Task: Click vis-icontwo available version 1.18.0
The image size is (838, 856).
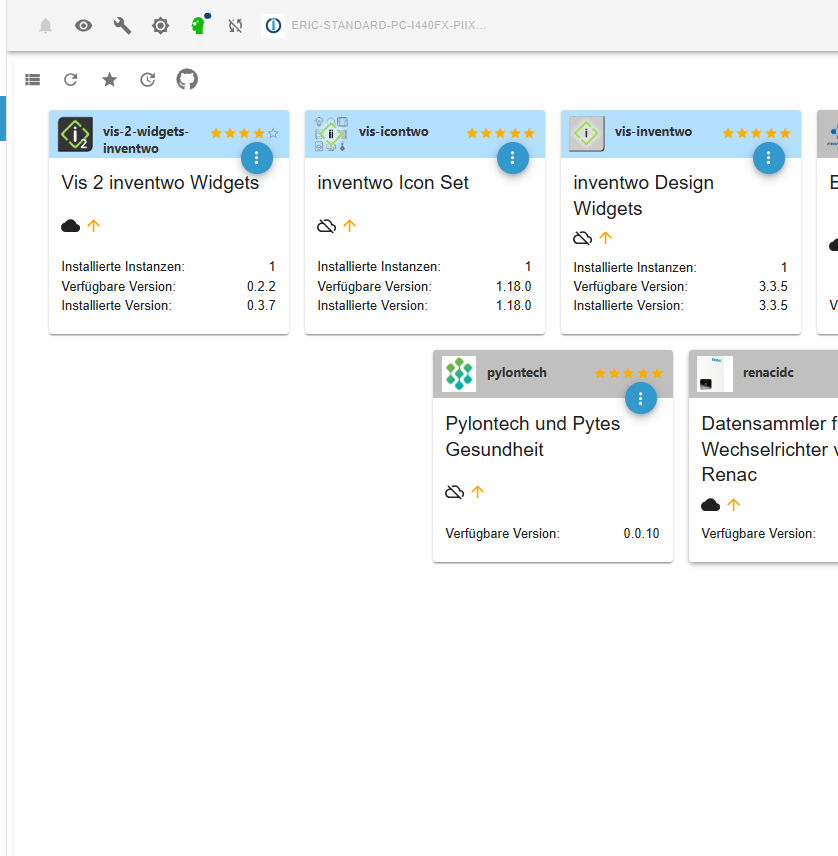Action: coord(514,286)
